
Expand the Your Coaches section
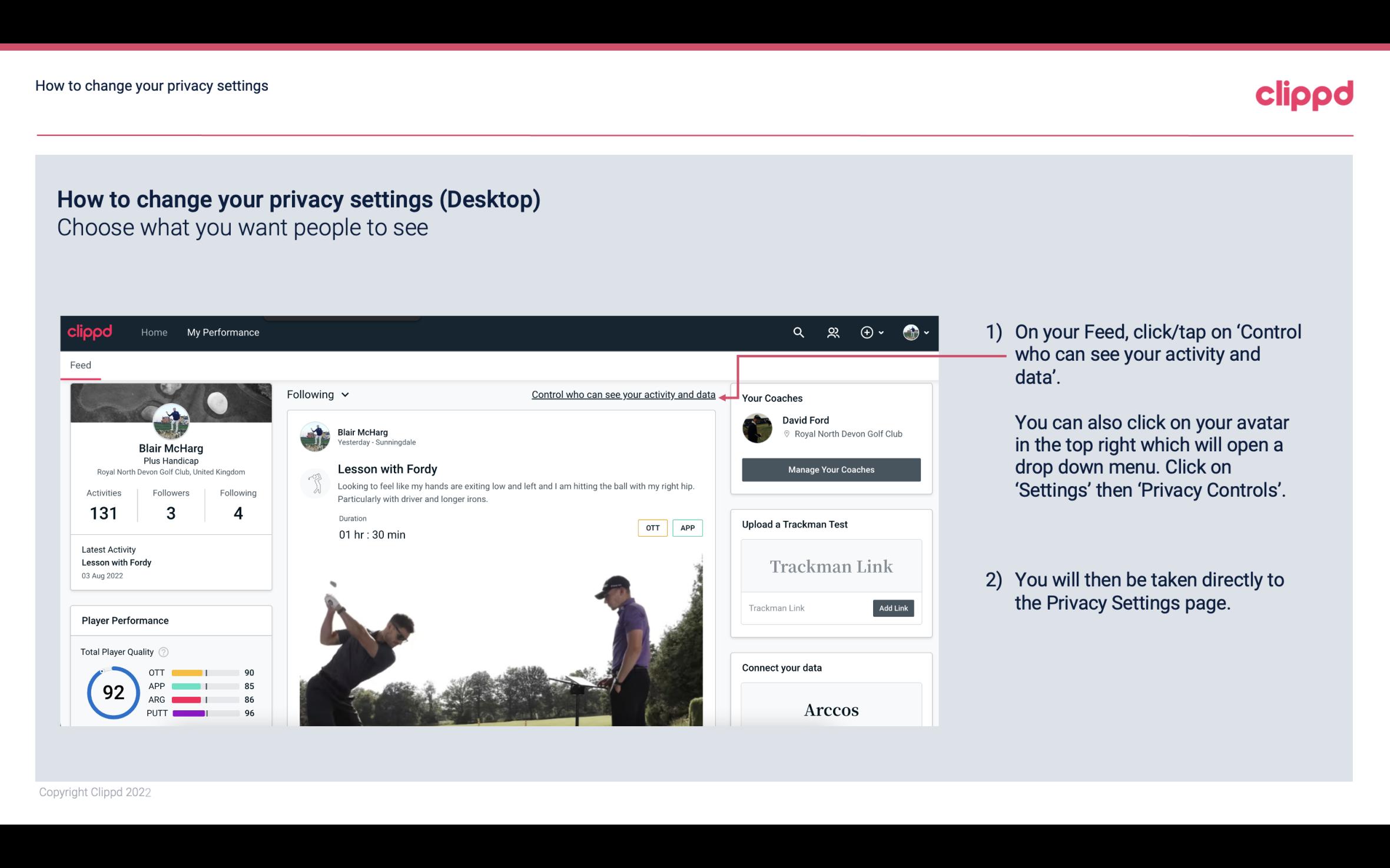click(x=772, y=397)
